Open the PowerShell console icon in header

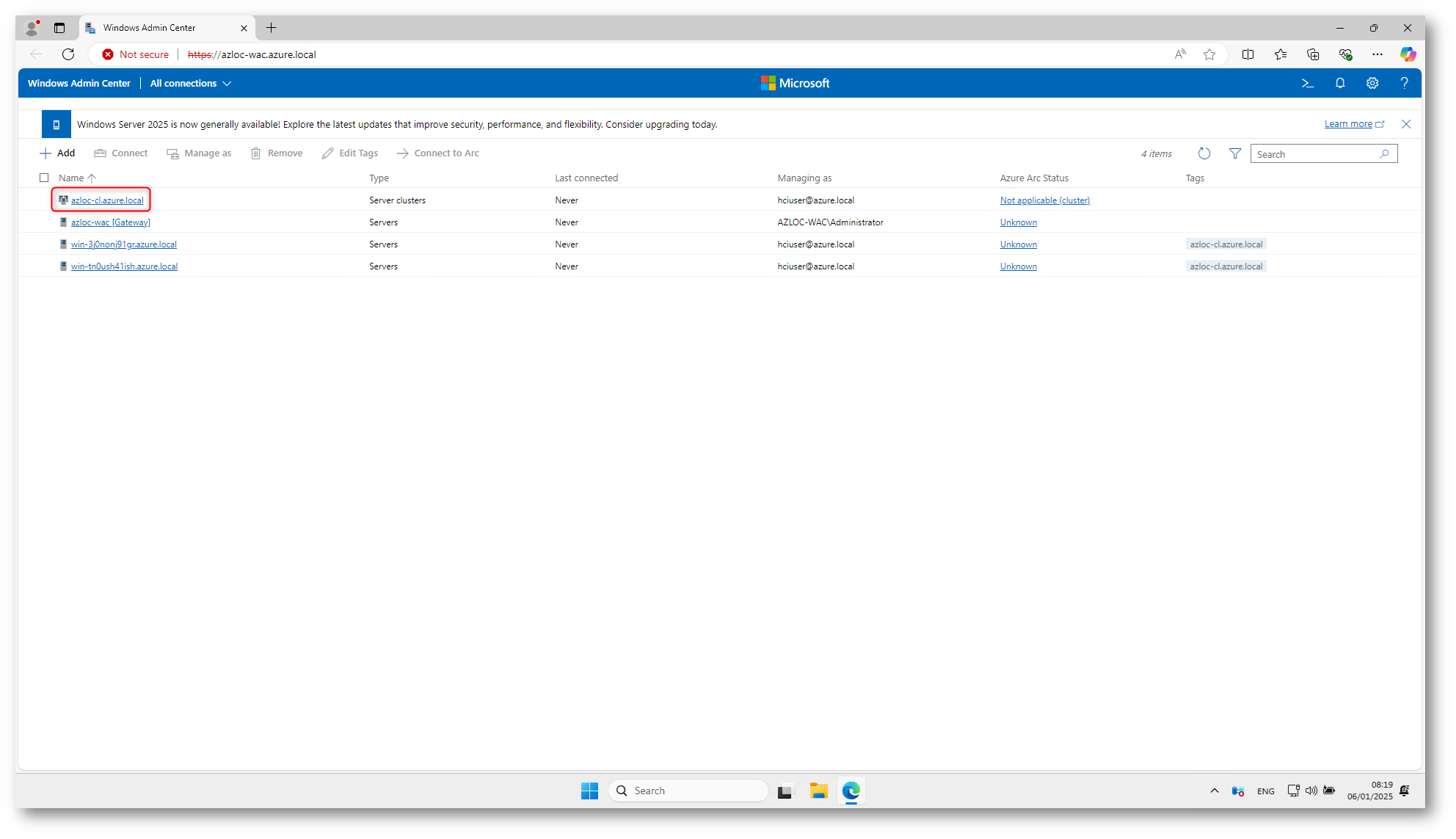click(x=1307, y=83)
